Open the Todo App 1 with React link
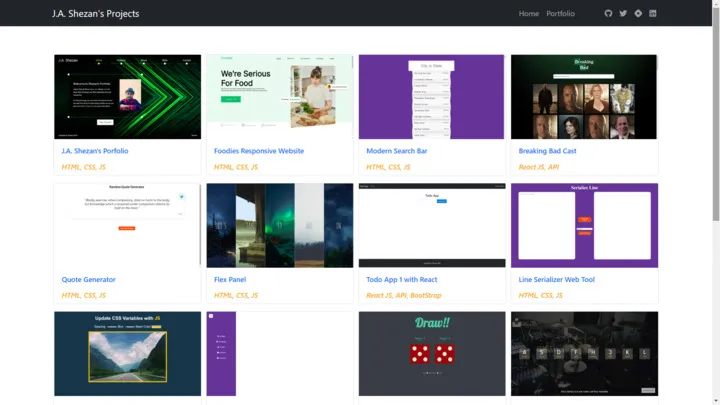This screenshot has width=720, height=405. pyautogui.click(x=402, y=279)
